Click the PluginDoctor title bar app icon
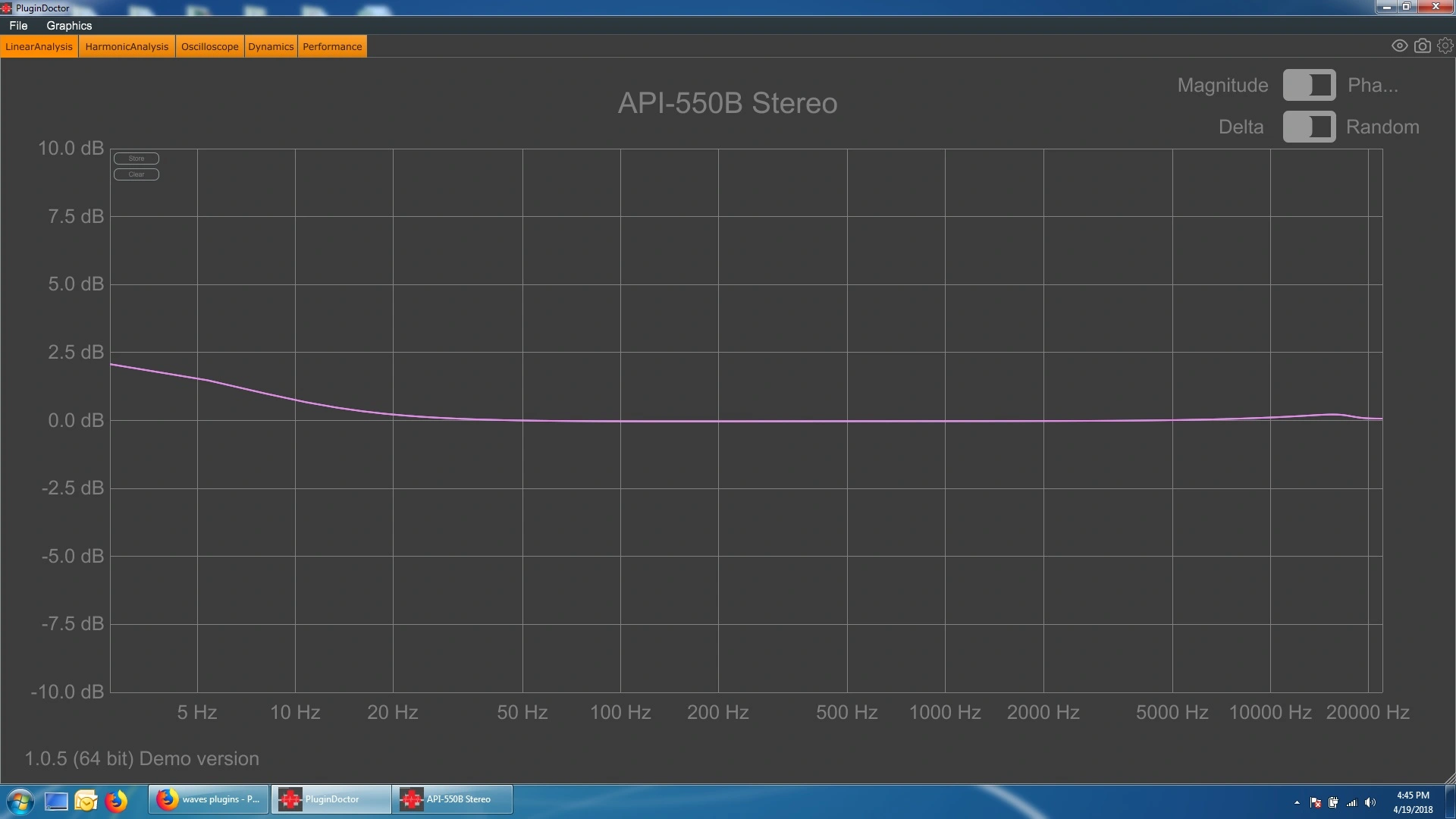The width and height of the screenshot is (1456, 819). coord(7,8)
